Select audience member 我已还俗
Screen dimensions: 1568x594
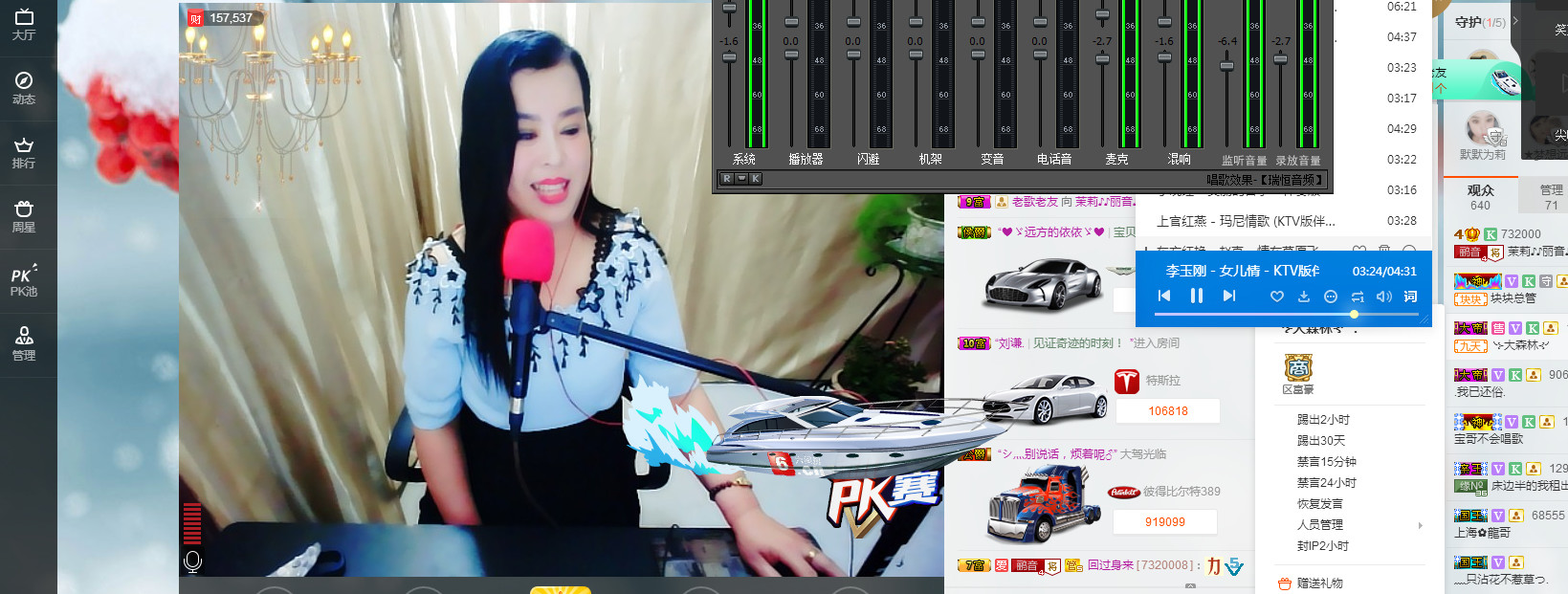[1480, 392]
